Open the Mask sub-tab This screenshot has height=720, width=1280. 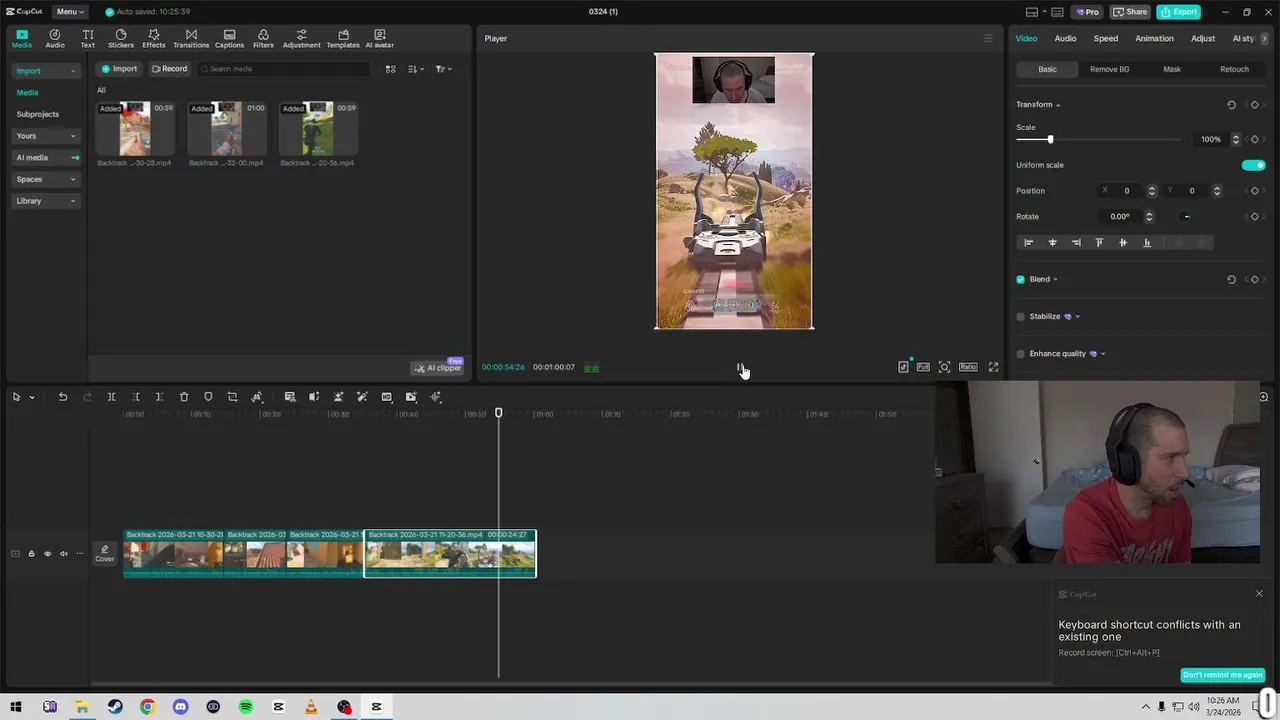(1172, 69)
